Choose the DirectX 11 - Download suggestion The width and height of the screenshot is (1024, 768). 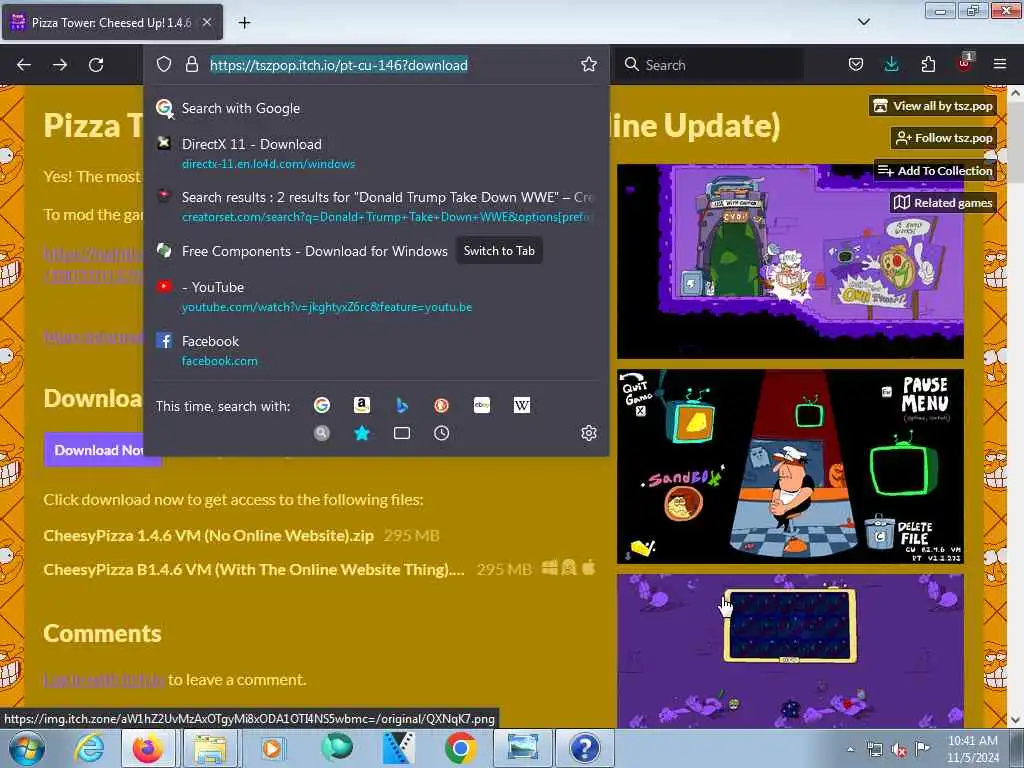pos(376,153)
